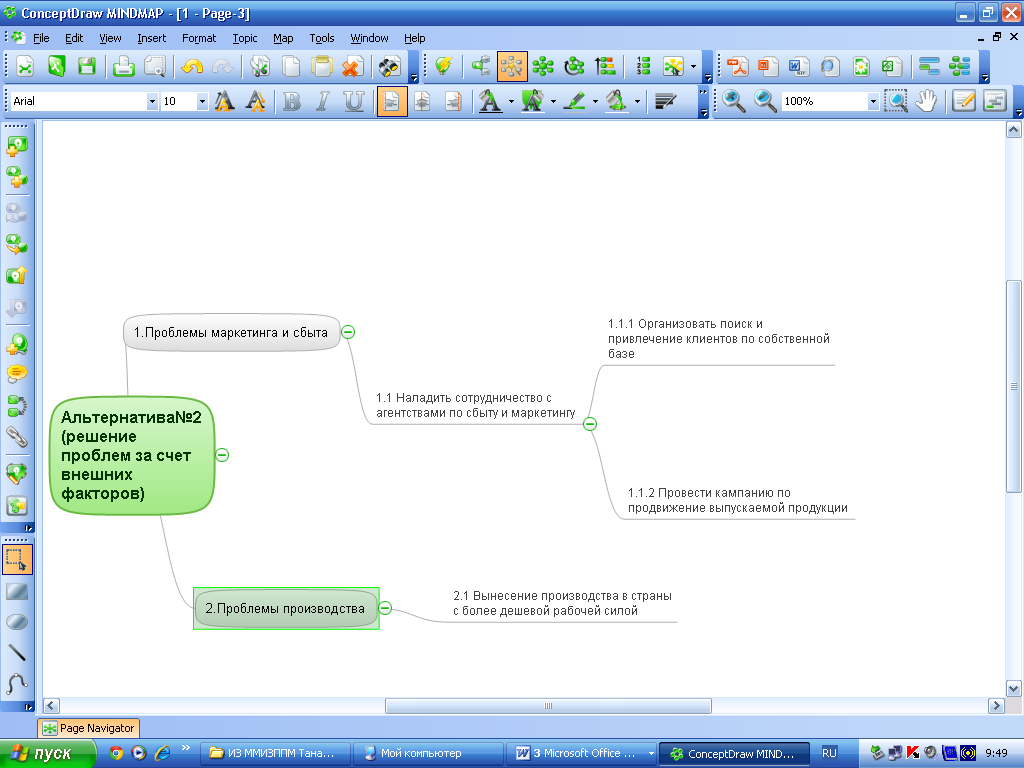The height and width of the screenshot is (768, 1024).
Task: Collapse the 2.Проблемы производства branch
Action: 385,609
